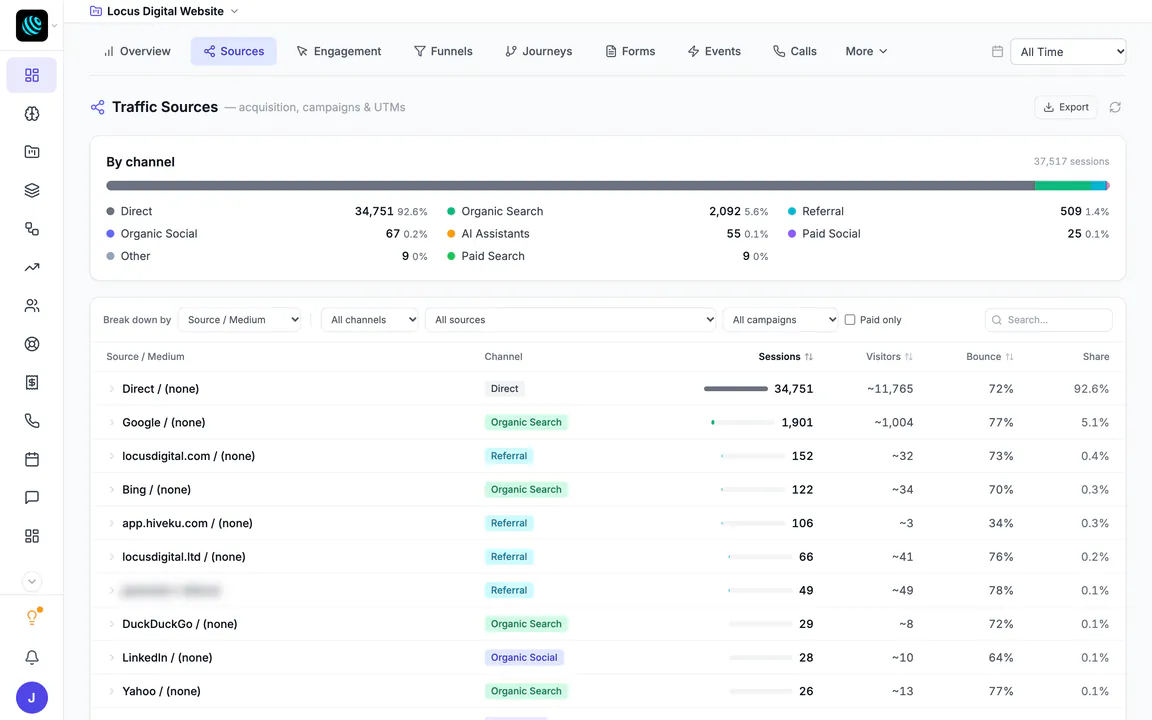Open the brain icon in sidebar

pyautogui.click(x=32, y=114)
